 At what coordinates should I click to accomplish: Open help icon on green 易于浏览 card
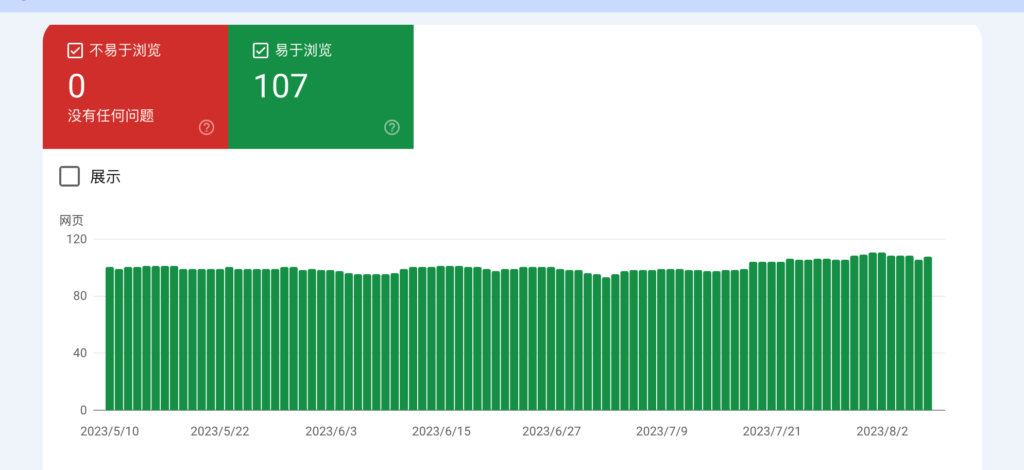392,127
